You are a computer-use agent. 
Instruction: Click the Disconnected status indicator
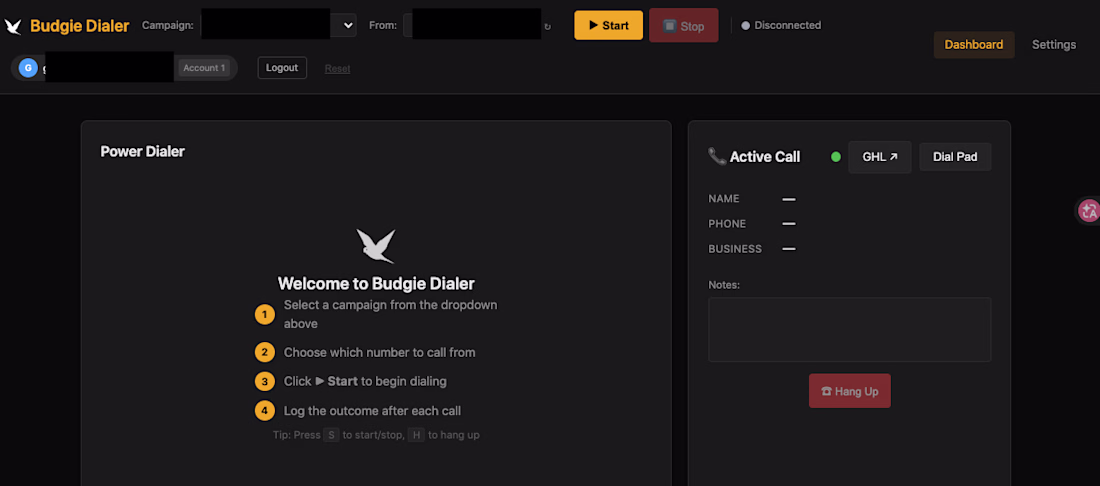click(782, 25)
